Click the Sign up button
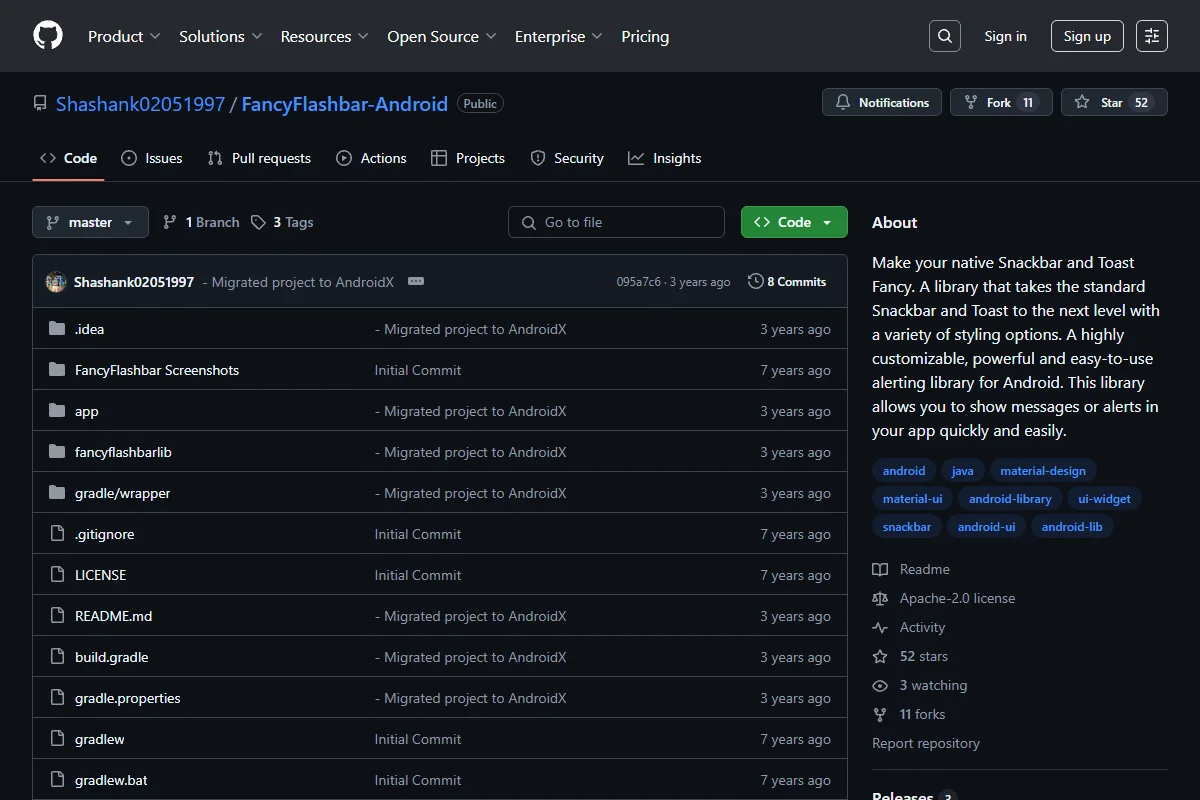The height and width of the screenshot is (800, 1200). (x=1087, y=36)
